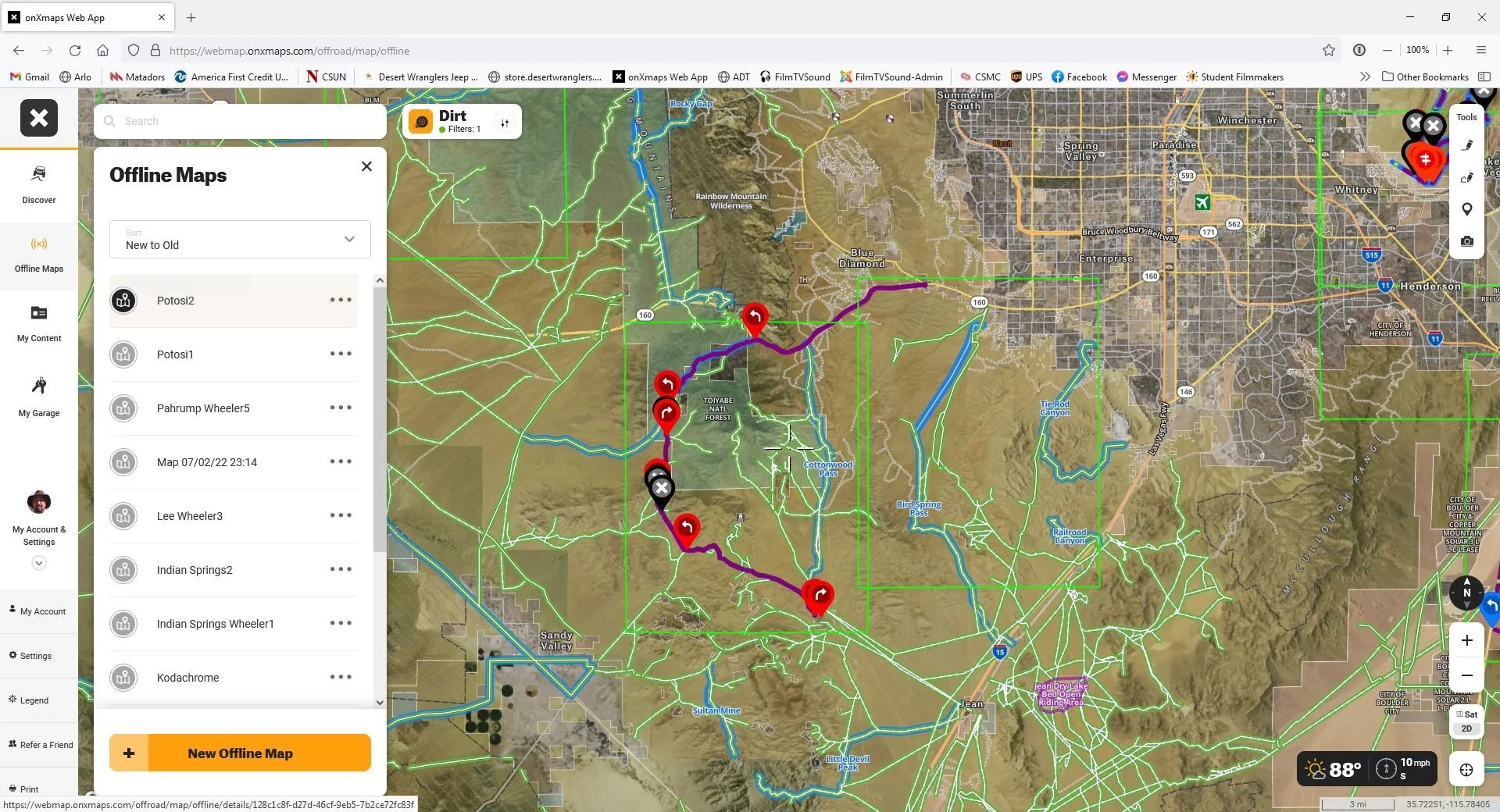
Task: Select the waypoint pin tool in Tools
Action: [1467, 209]
